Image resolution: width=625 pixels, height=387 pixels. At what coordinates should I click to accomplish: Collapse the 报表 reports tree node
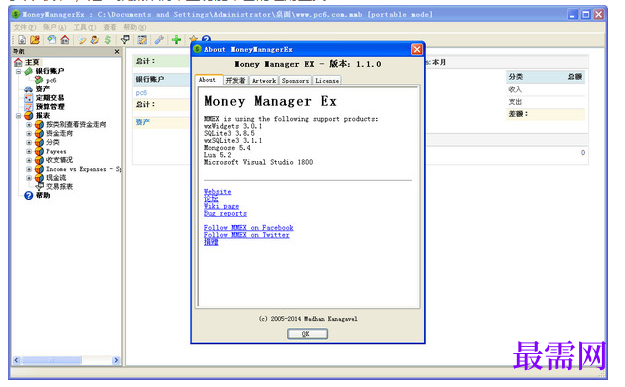(x=19, y=116)
